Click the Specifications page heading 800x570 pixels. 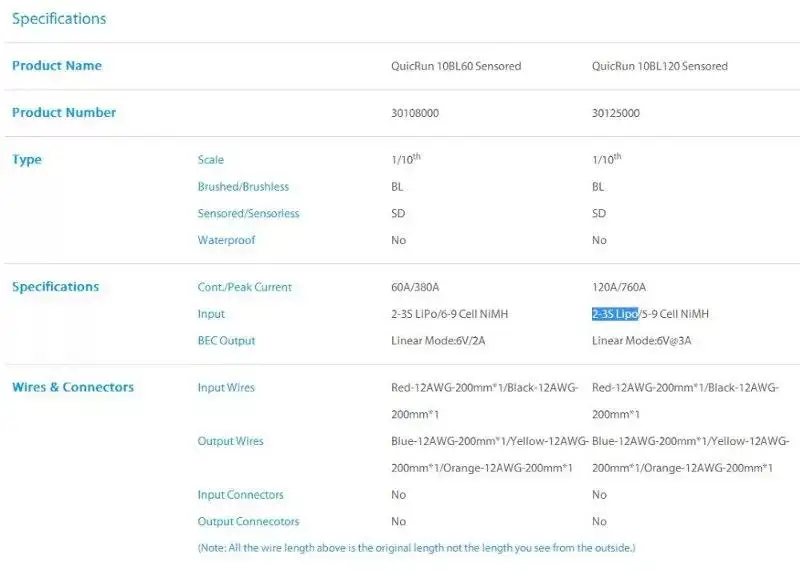(59, 19)
